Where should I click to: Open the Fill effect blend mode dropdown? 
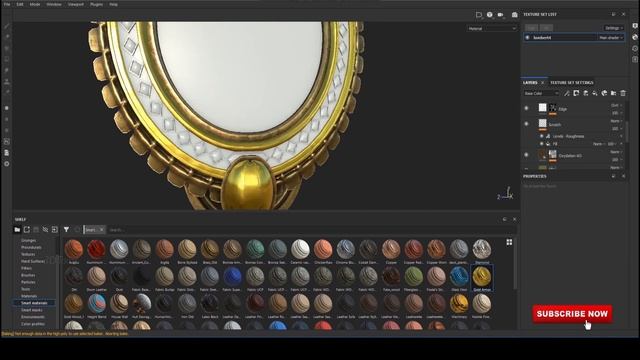(598, 144)
